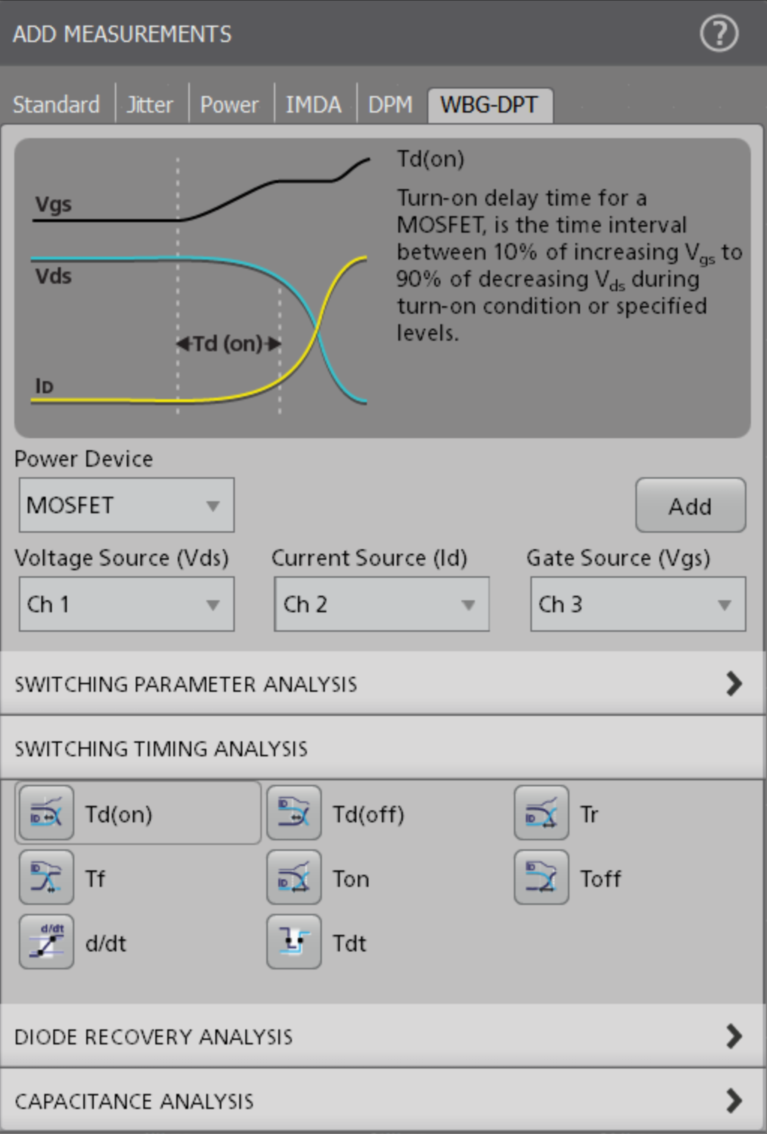Screen dimensions: 767x1134
Task: Expand the Switching Parameter Analysis section
Action: pyautogui.click(x=383, y=684)
